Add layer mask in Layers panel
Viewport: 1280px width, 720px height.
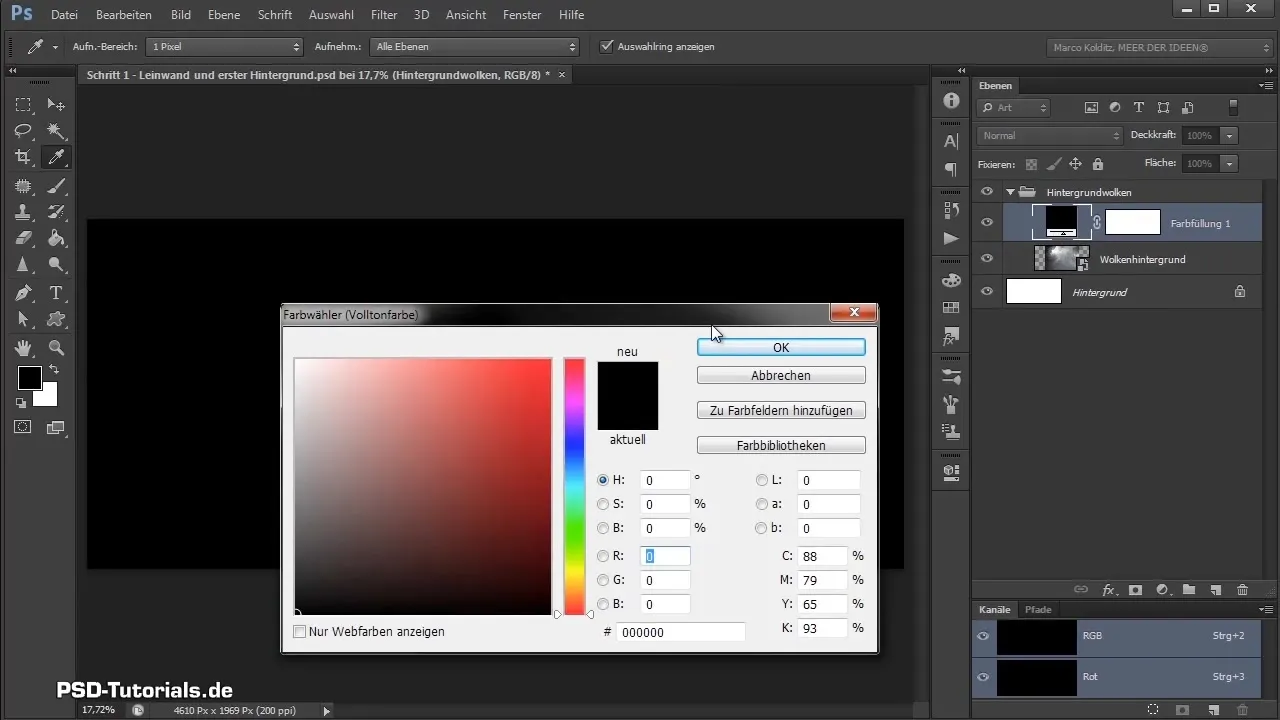1135,590
